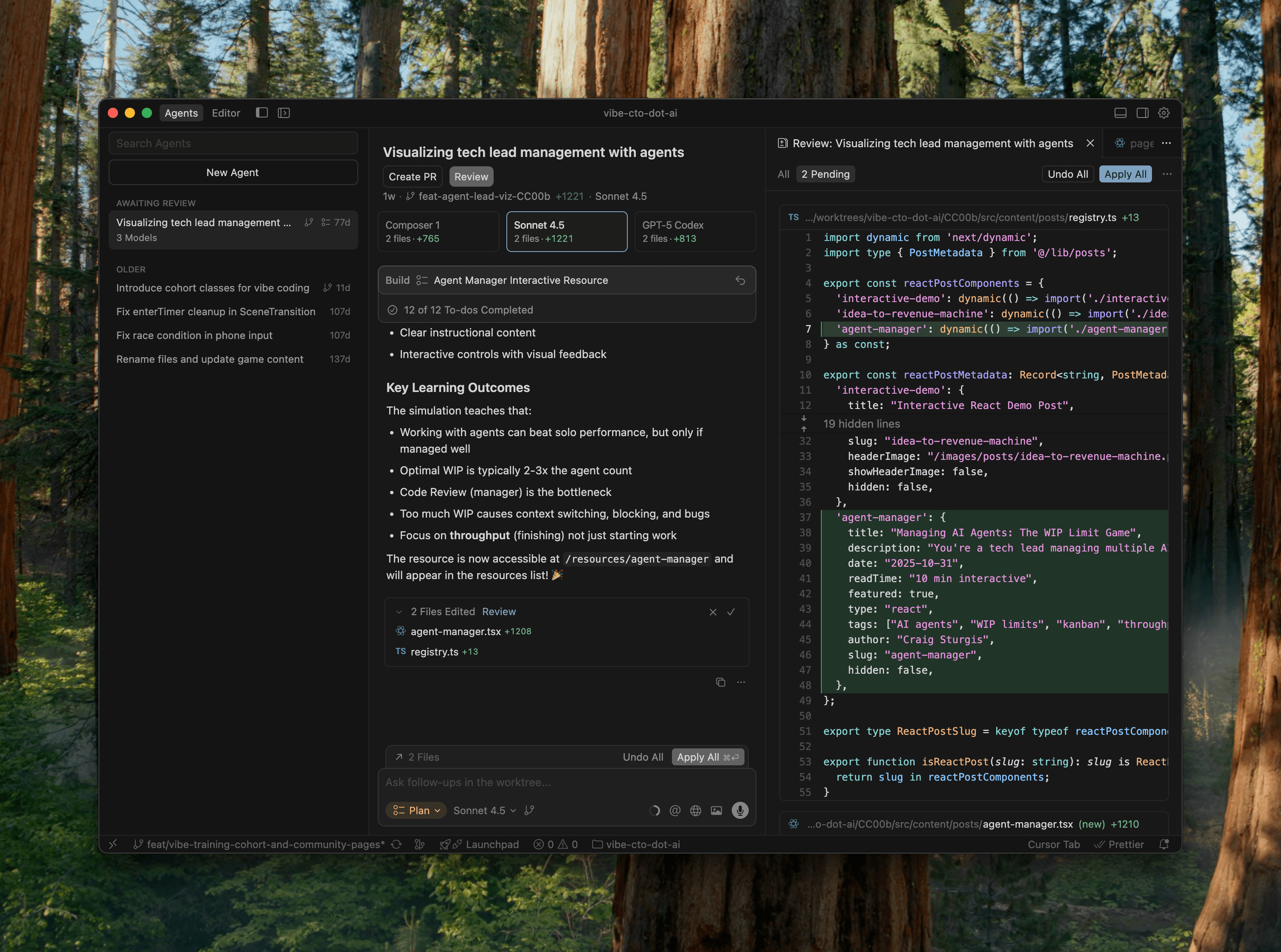Screen dimensions: 1281x952
Task: Copy the agent response using the copy icon
Action: [720, 682]
